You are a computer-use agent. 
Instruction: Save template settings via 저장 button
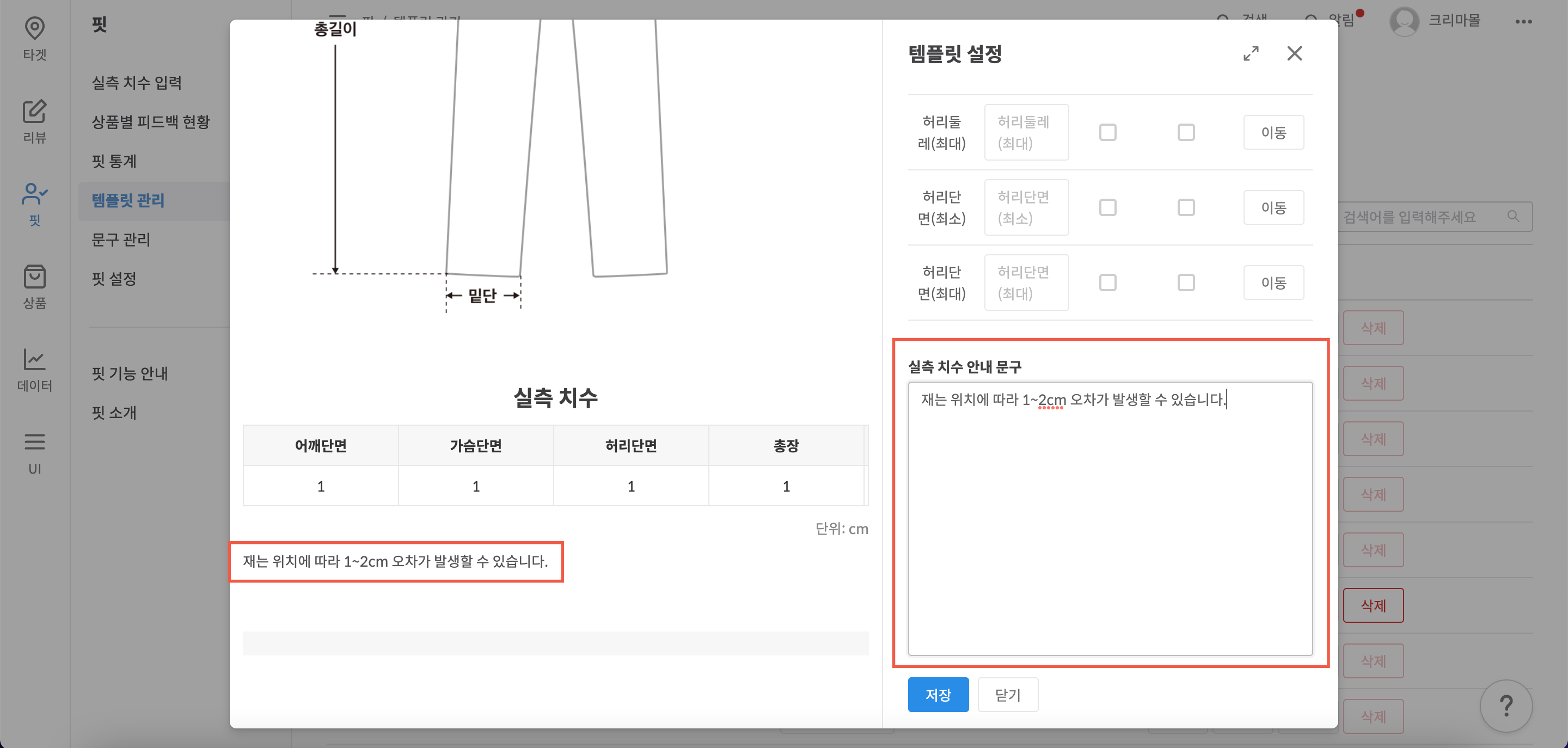(x=938, y=694)
